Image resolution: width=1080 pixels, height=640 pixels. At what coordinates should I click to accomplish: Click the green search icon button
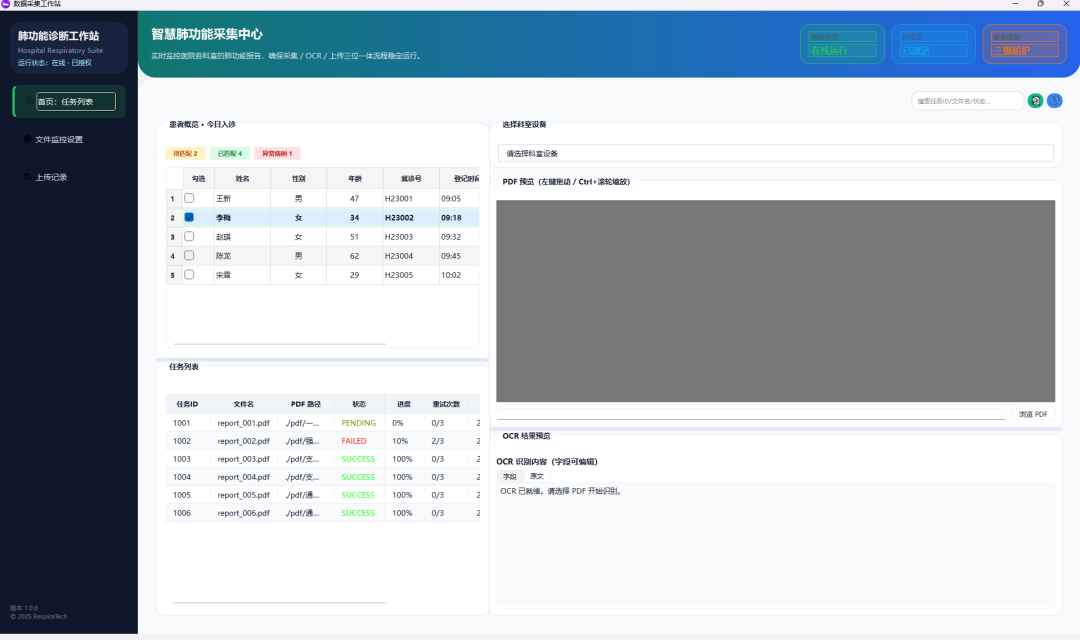[x=1035, y=101]
